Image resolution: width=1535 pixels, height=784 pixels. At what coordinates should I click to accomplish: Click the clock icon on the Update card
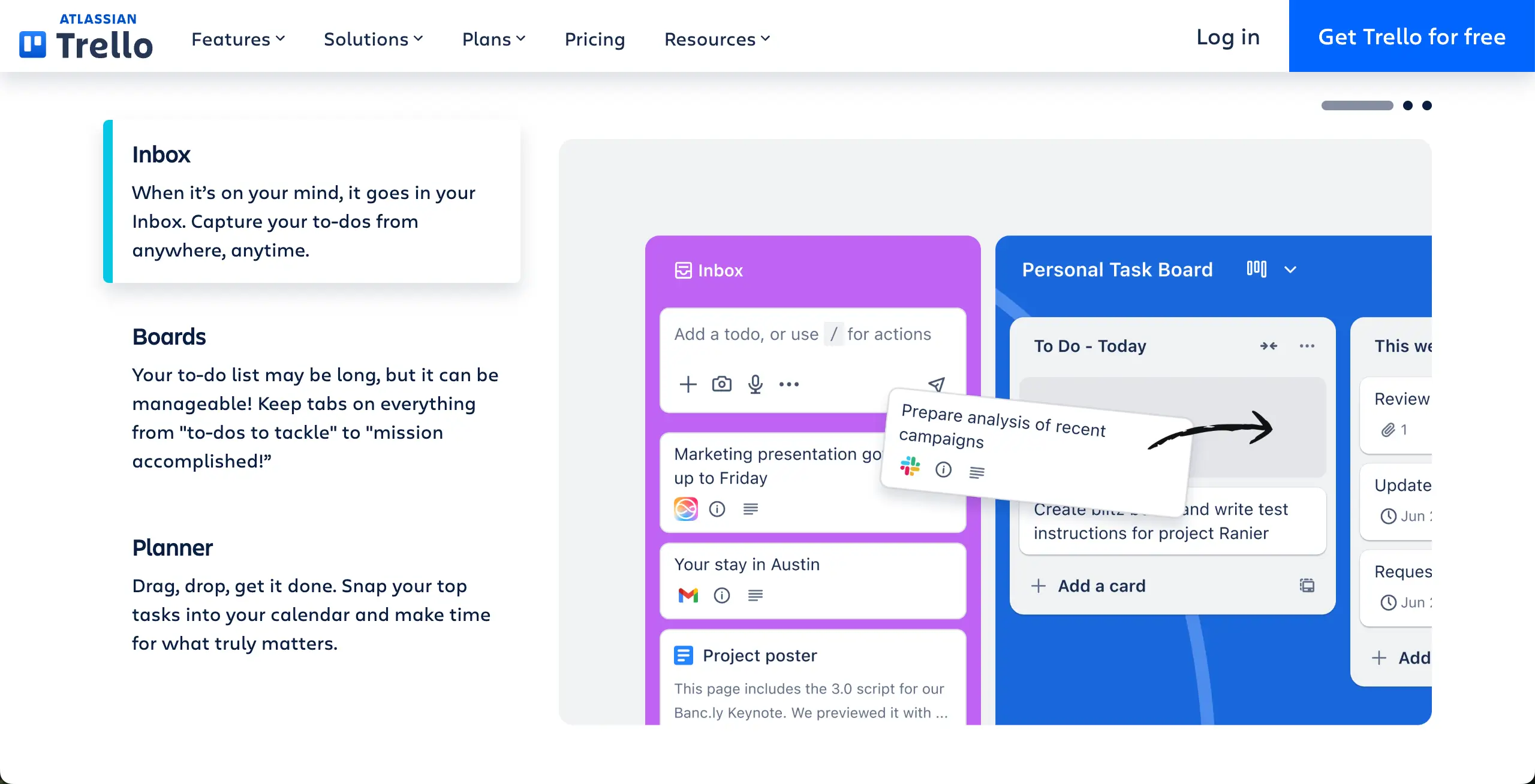click(1389, 516)
